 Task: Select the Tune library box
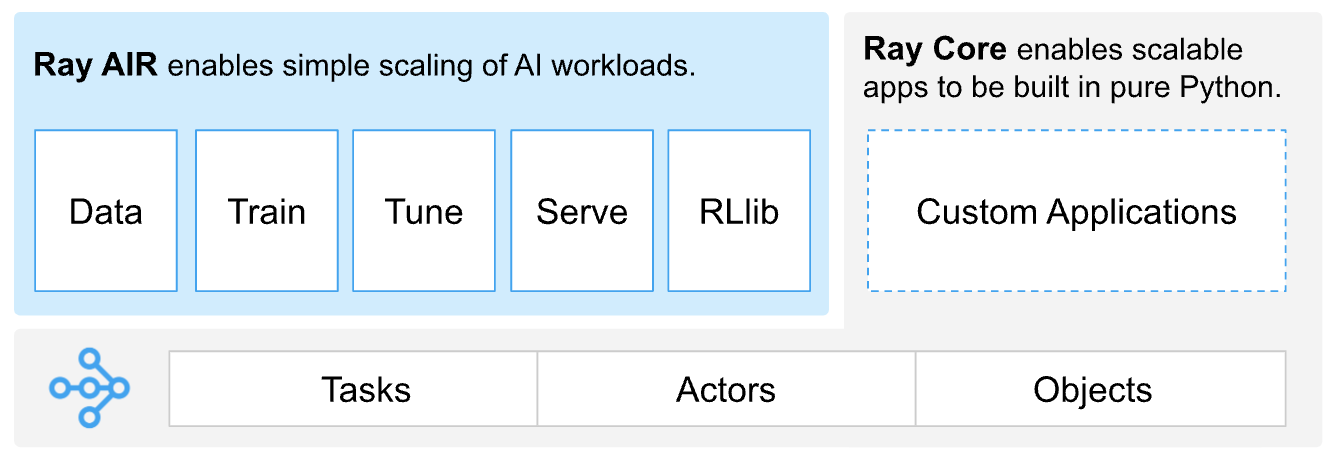(x=424, y=210)
